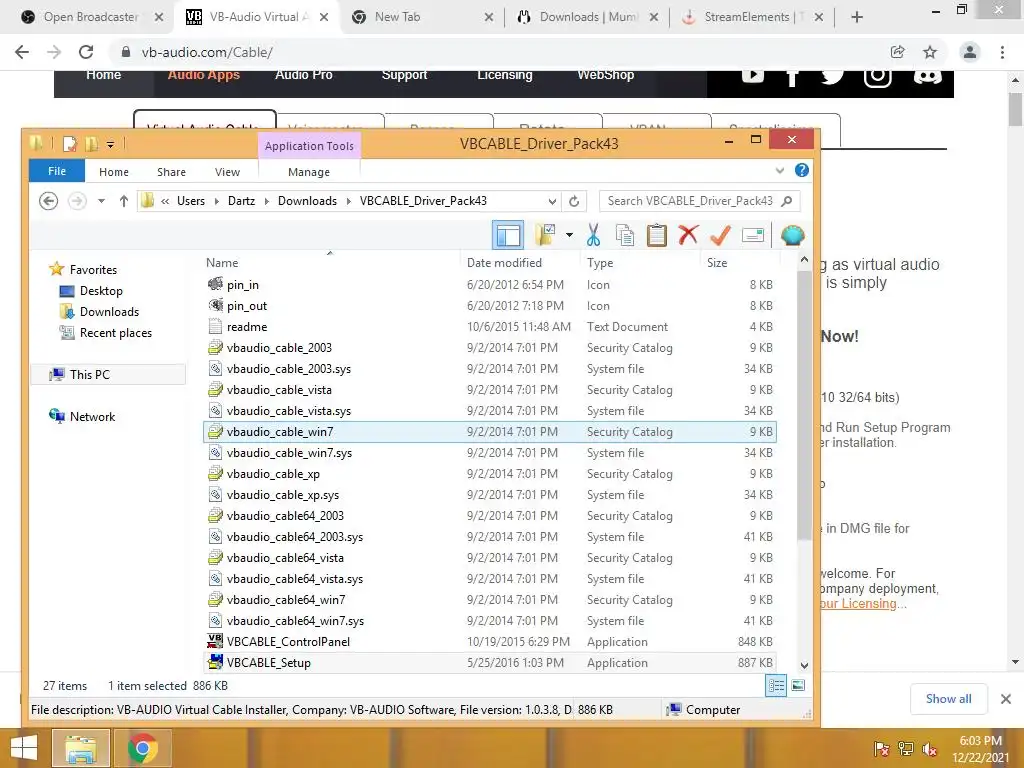Viewport: 1024px width, 768px height.
Task: Click the shell icon at toolbar end
Action: pos(792,235)
